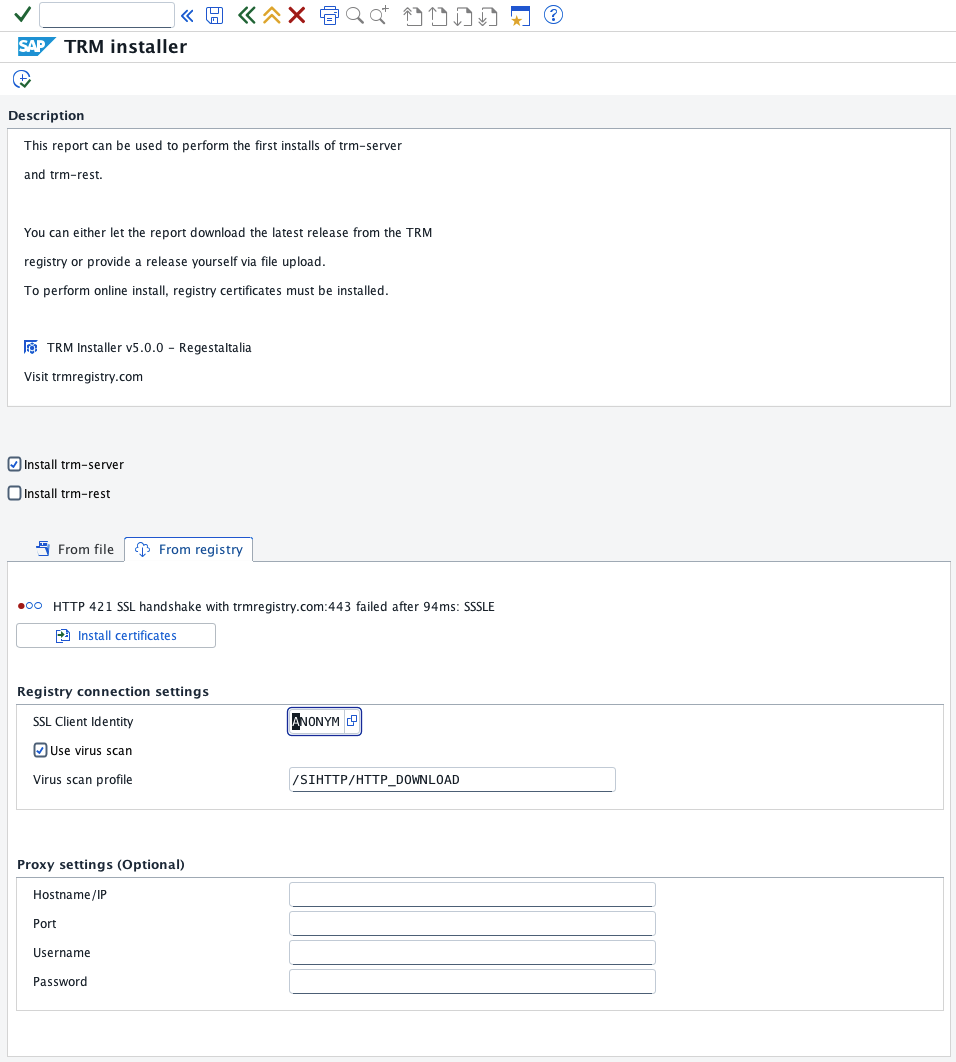Click the SAP logo
The image size is (956, 1062).
pos(36,46)
